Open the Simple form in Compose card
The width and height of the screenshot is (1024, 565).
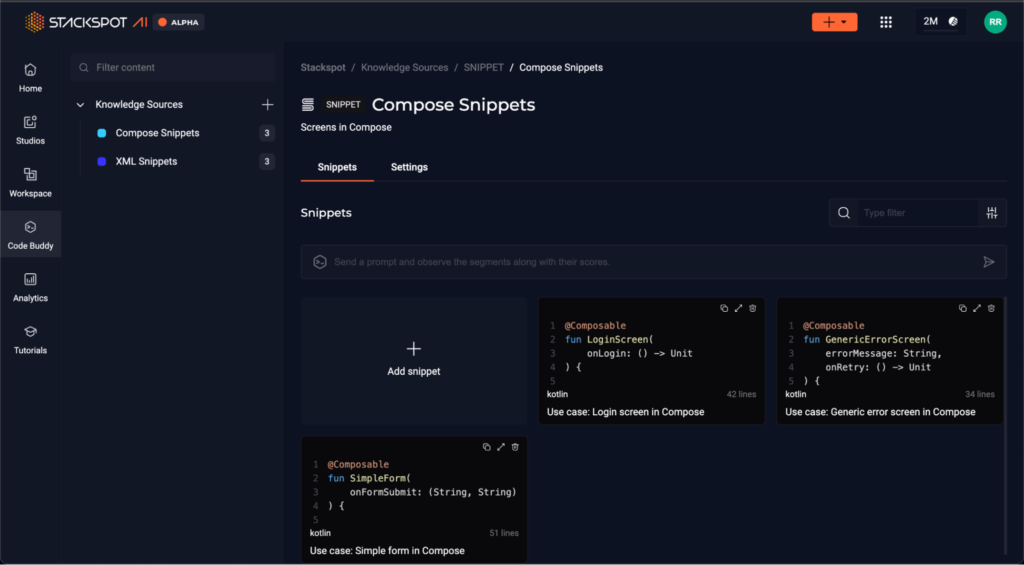coord(414,500)
